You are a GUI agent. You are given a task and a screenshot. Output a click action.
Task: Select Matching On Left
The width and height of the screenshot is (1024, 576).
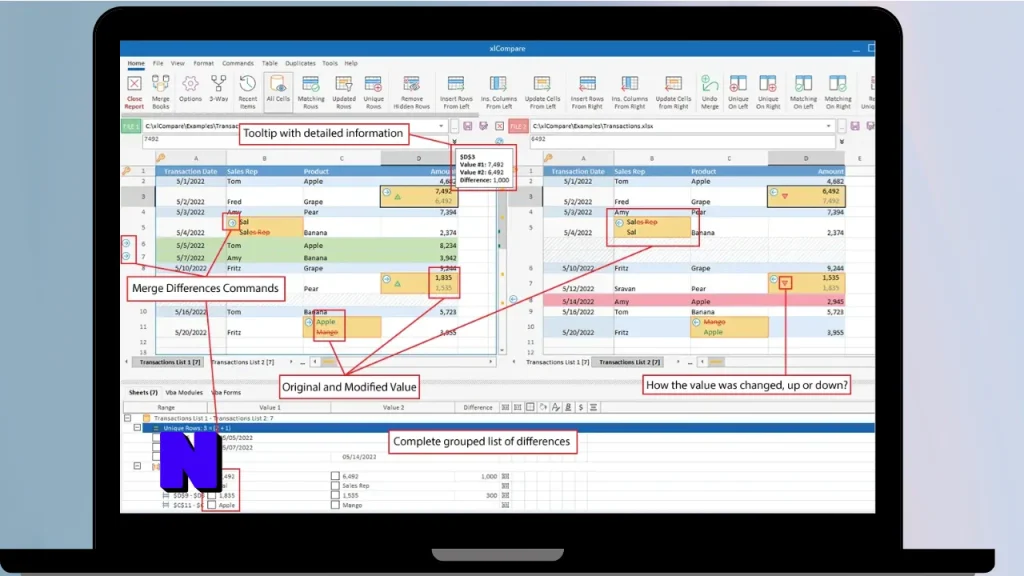point(803,91)
